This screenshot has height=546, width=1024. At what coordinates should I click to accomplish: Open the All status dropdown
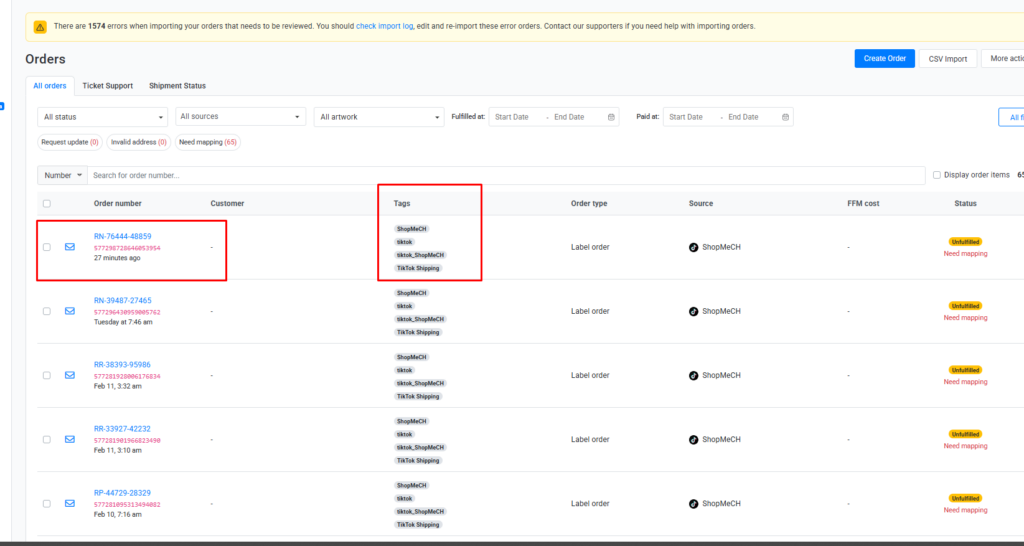102,117
